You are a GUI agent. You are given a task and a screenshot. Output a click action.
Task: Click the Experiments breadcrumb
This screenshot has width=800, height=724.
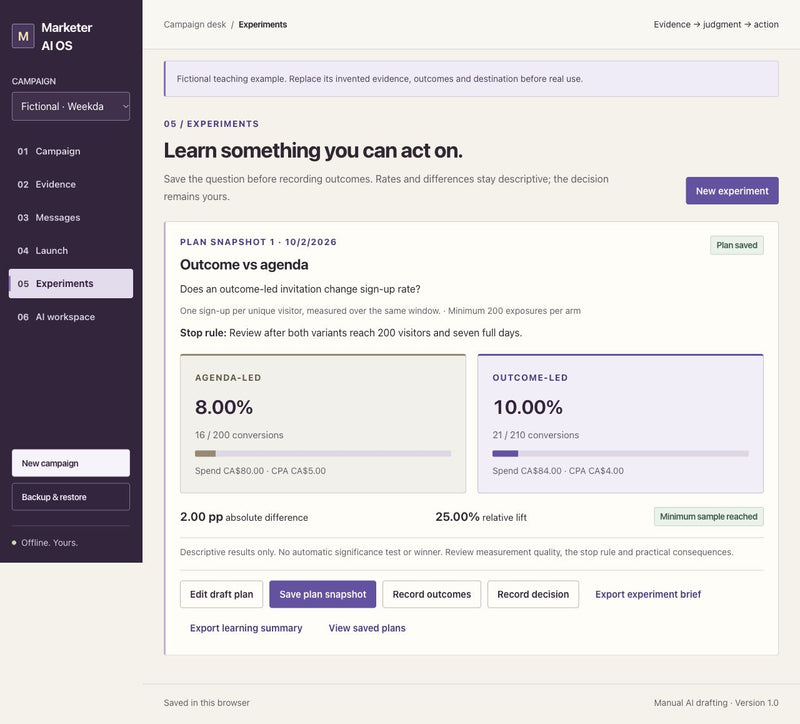(x=263, y=24)
